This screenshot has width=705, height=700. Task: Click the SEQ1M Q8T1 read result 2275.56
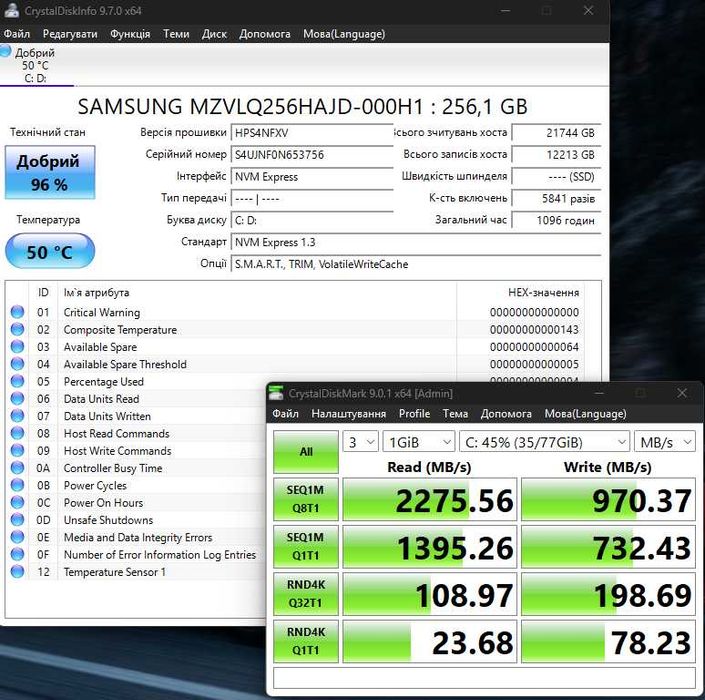tap(430, 499)
